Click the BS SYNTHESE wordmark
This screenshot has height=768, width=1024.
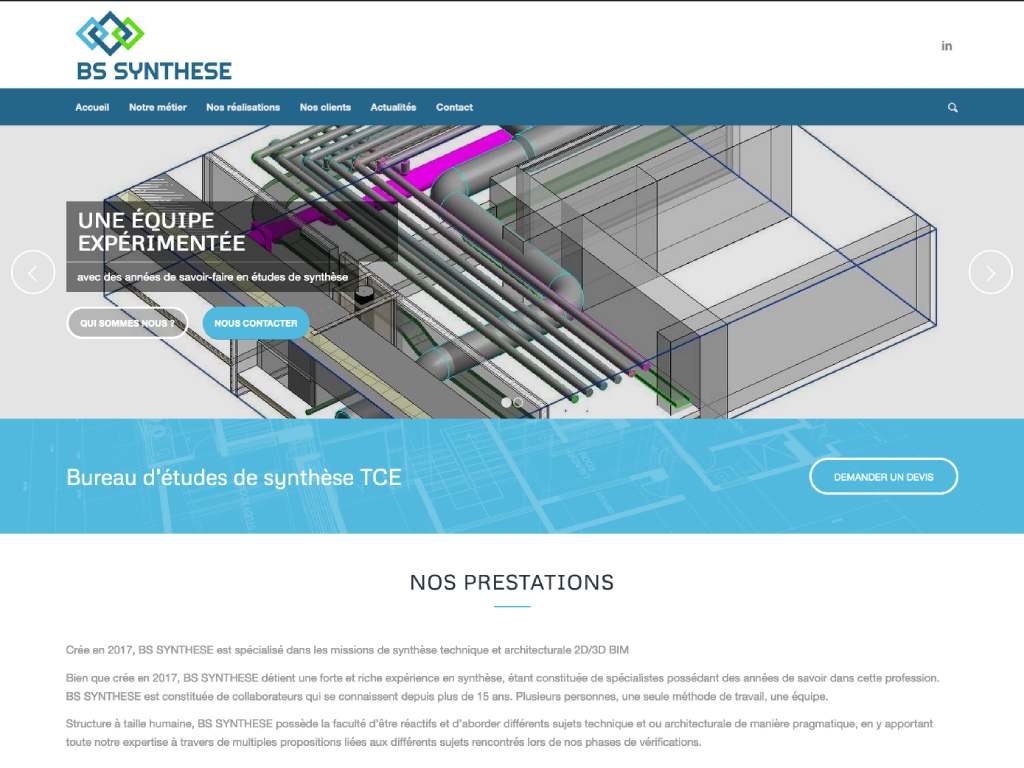click(x=152, y=70)
